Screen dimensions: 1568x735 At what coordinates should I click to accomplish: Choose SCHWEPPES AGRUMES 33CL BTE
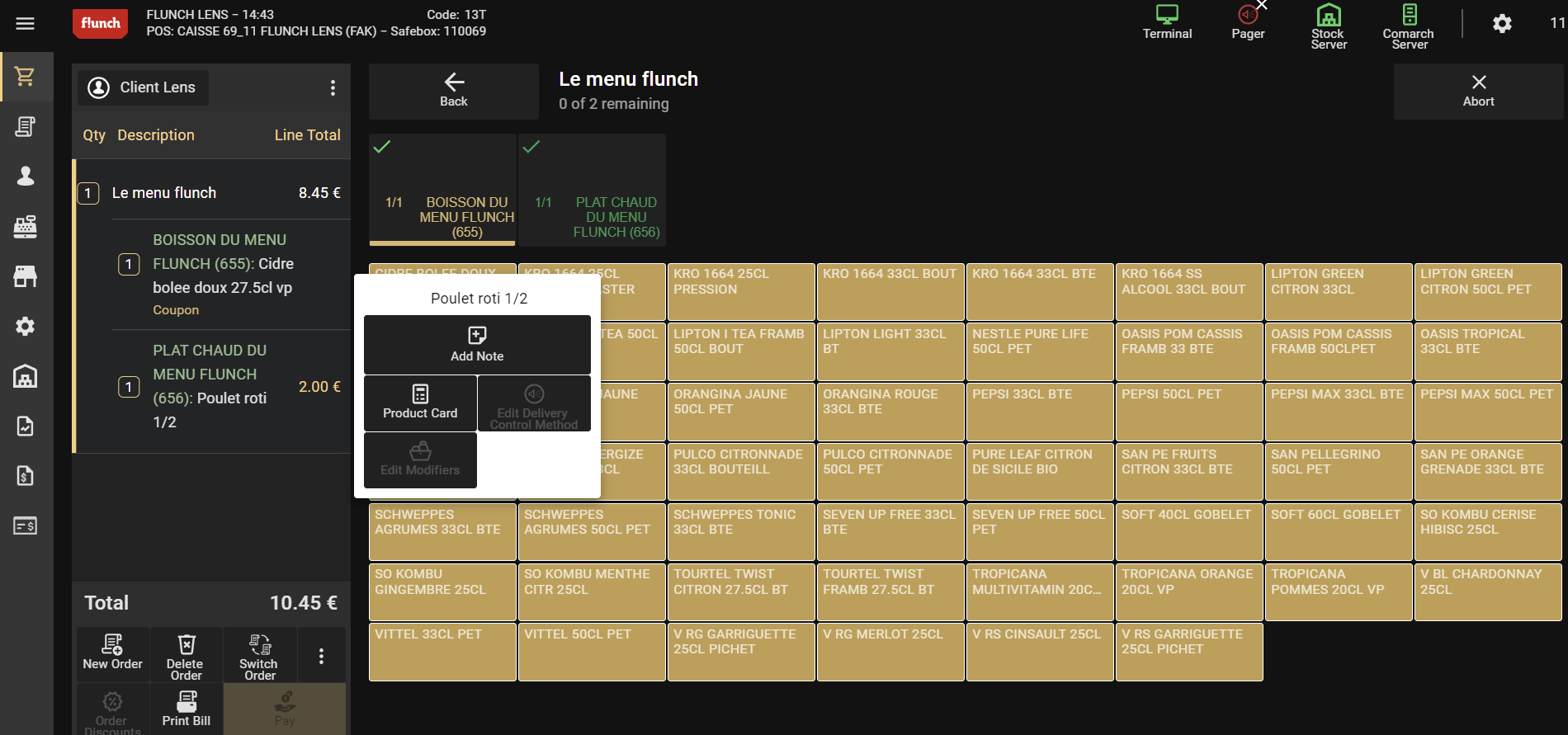(442, 532)
